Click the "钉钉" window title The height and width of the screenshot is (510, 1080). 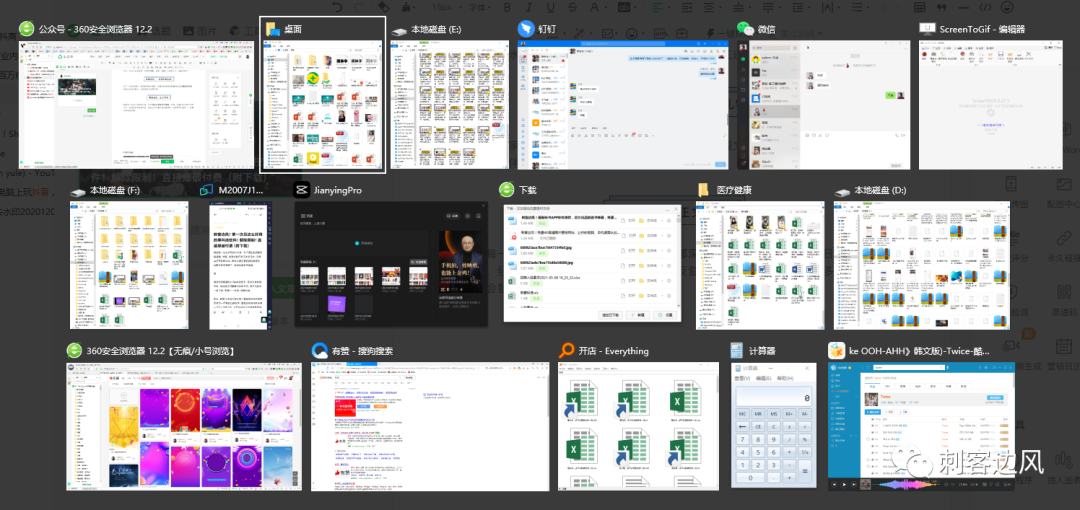click(548, 29)
